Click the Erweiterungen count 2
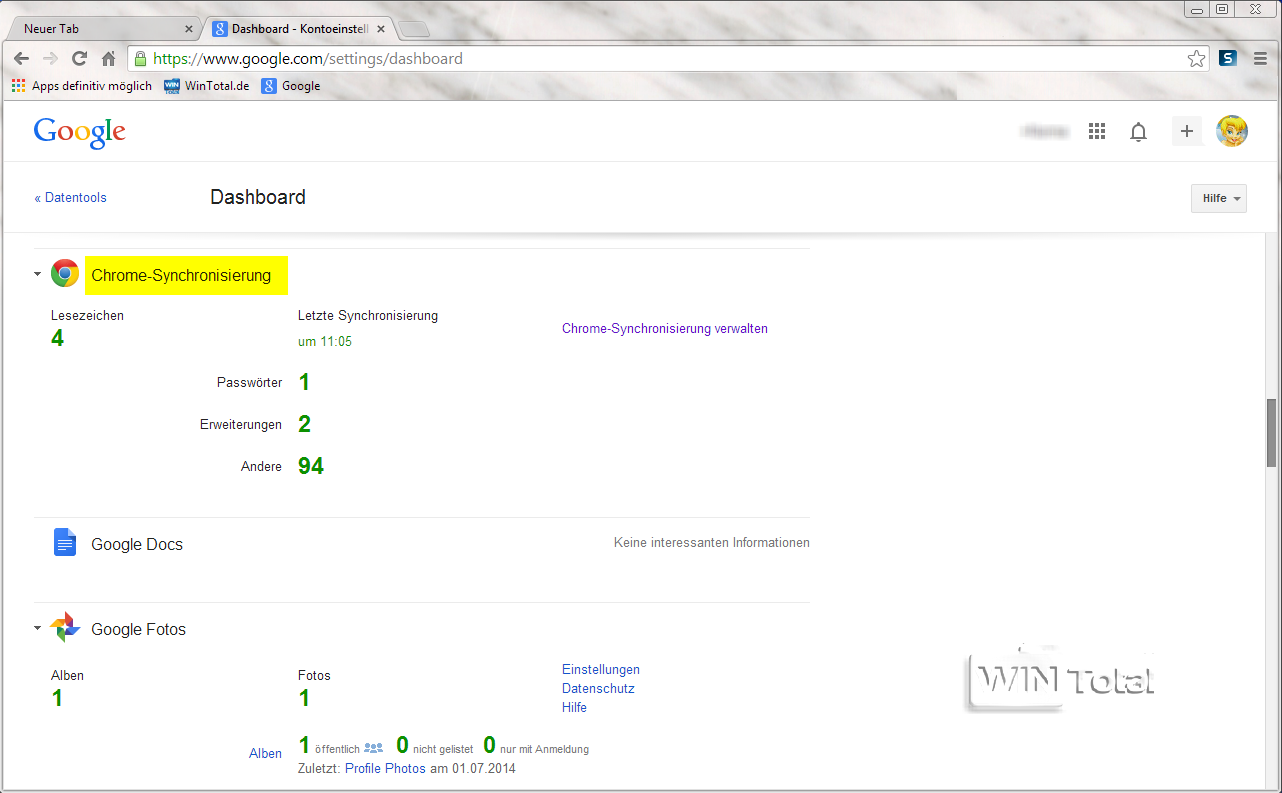Screen dimensions: 1282x793 304,424
